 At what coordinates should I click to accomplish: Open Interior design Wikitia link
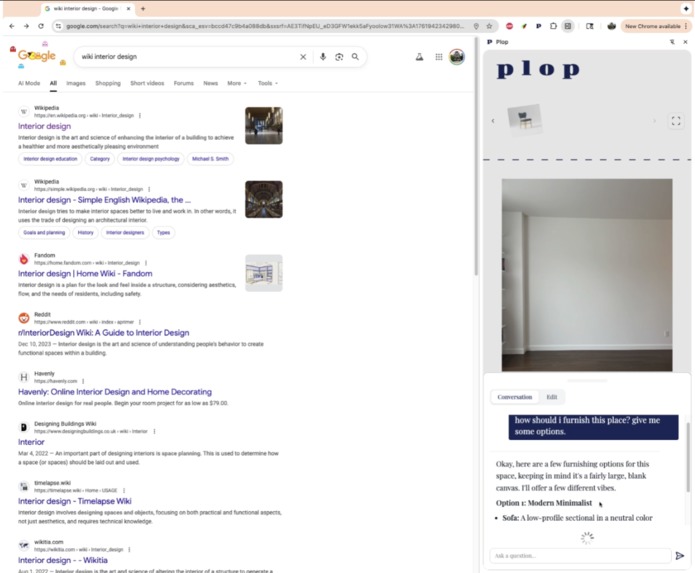(x=62, y=560)
